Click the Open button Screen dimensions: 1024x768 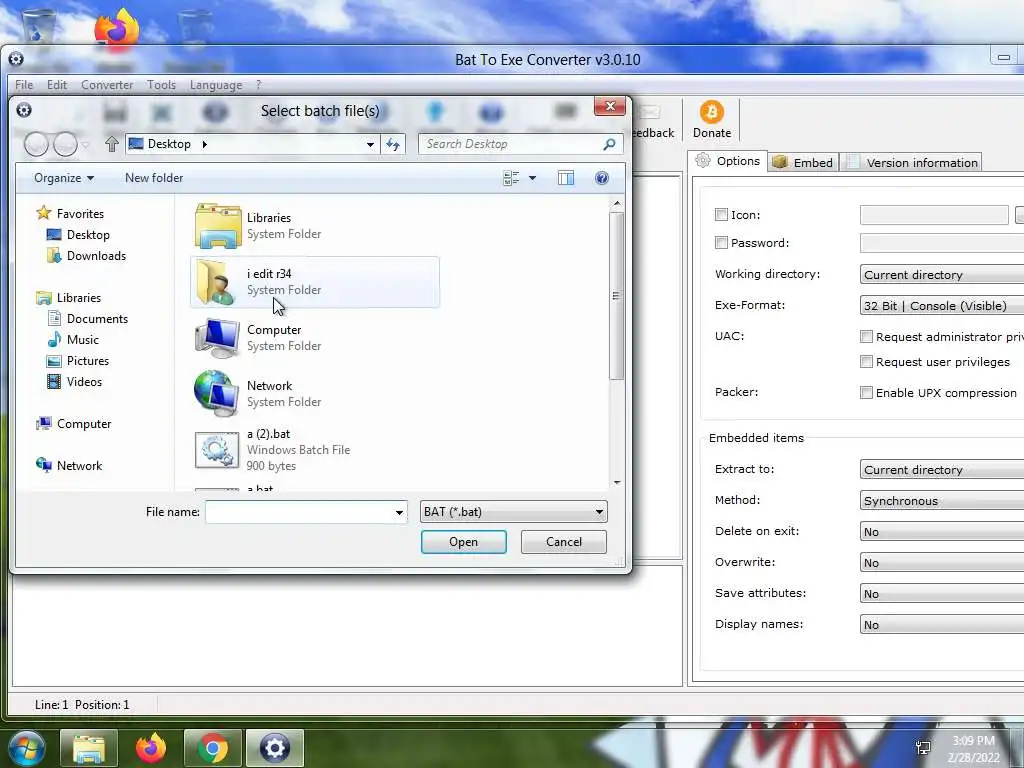coord(464,542)
